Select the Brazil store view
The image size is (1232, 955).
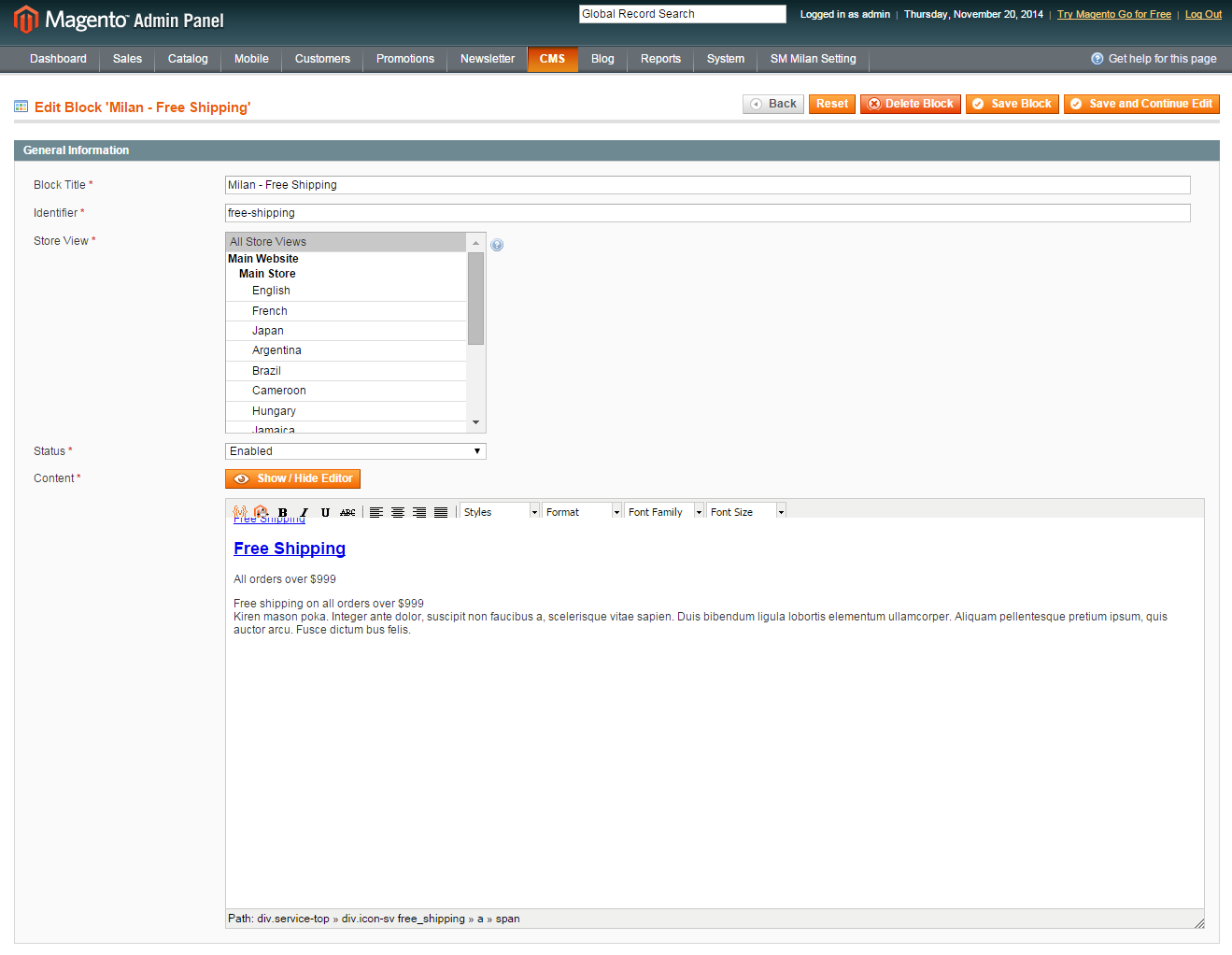click(346, 371)
